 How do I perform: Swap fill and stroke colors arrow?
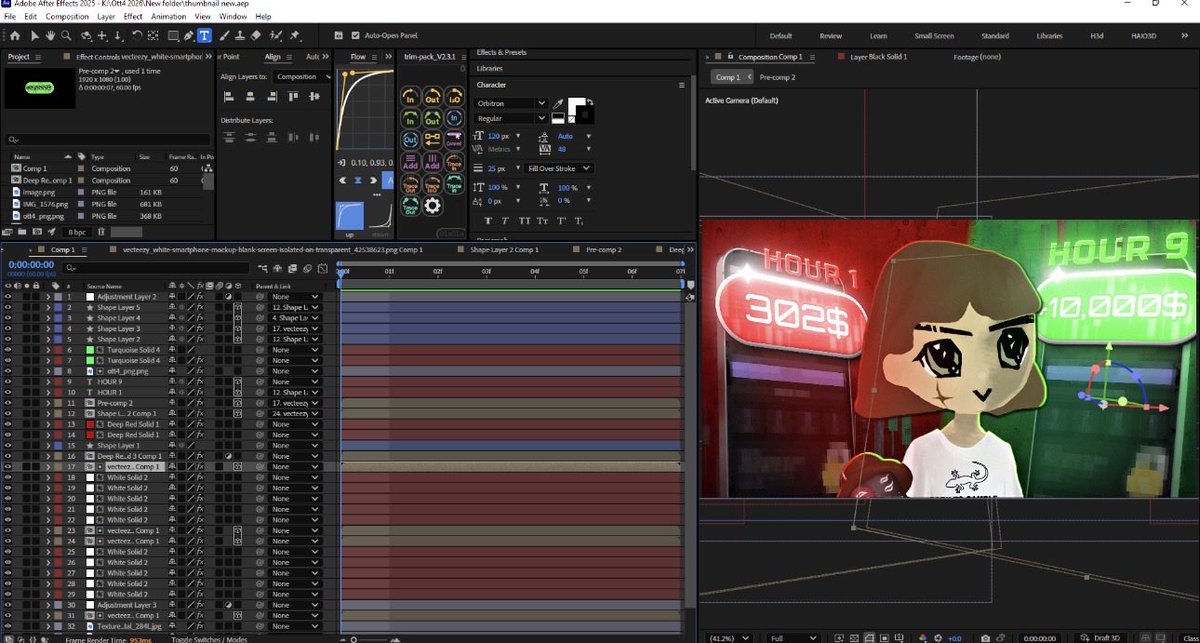tap(590, 101)
